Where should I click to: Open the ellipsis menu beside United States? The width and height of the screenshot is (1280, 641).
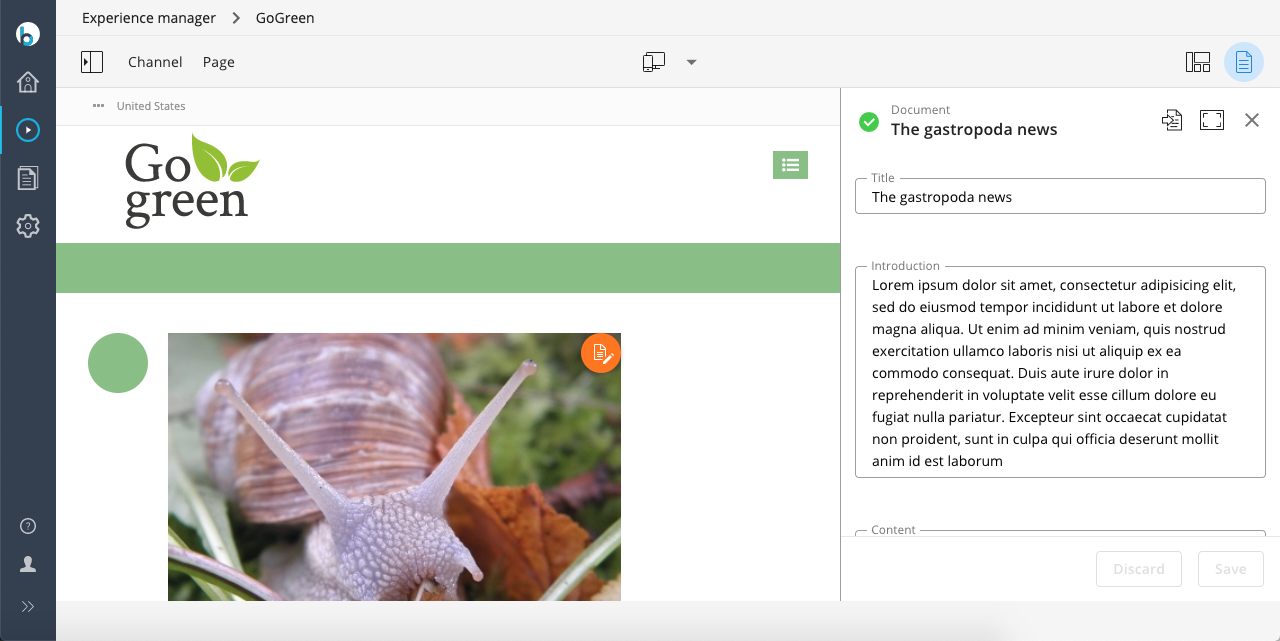(99, 106)
